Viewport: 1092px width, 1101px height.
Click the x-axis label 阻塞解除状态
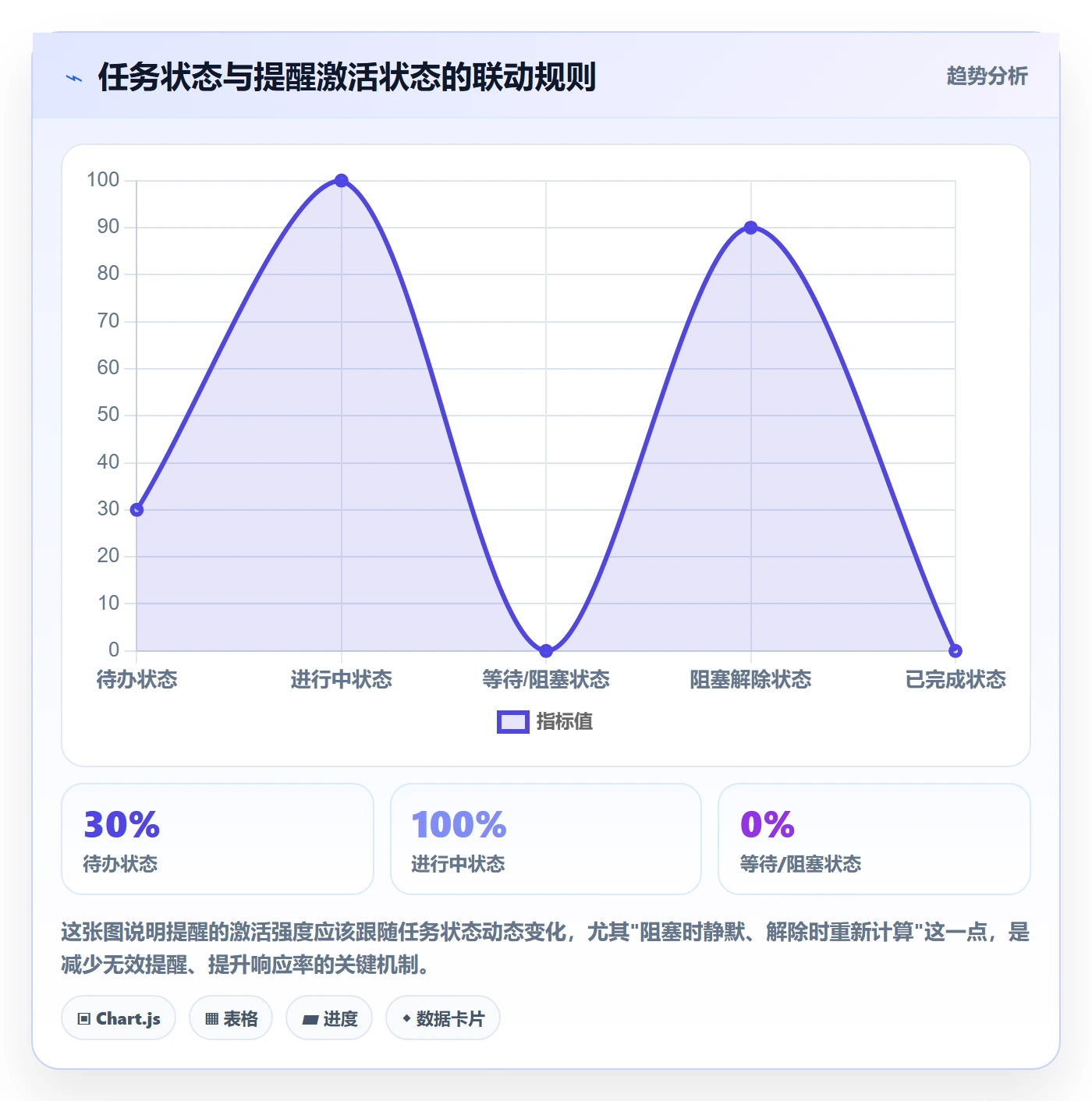pyautogui.click(x=750, y=679)
